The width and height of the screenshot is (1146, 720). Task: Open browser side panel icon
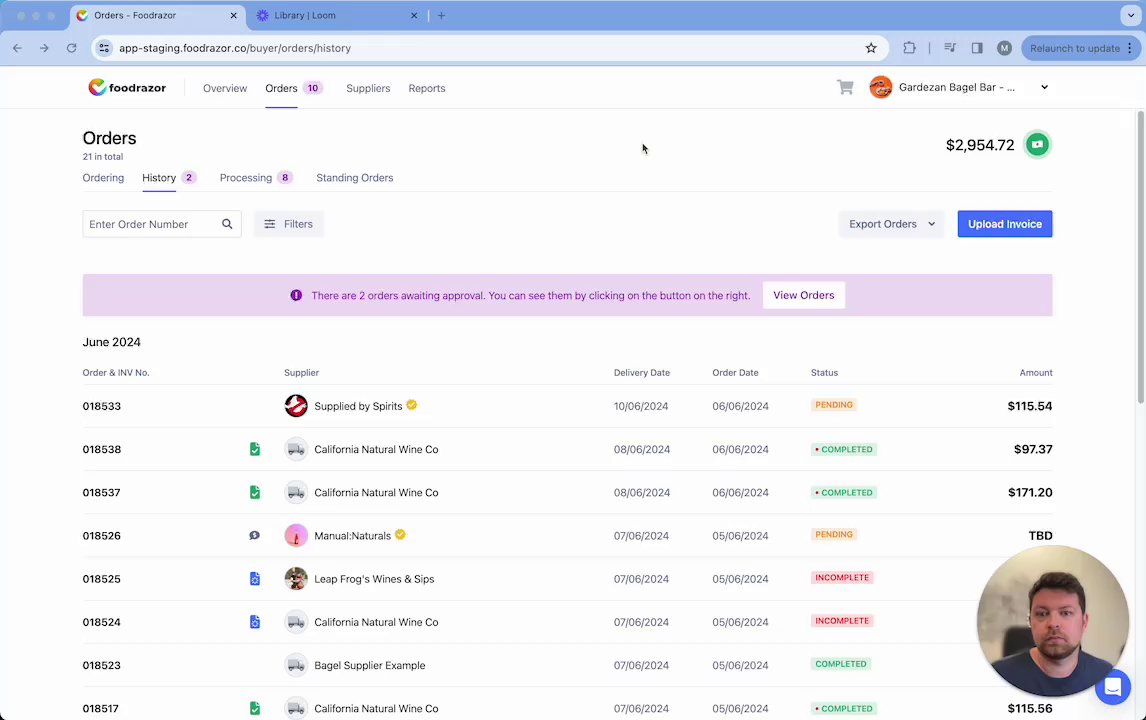977,48
